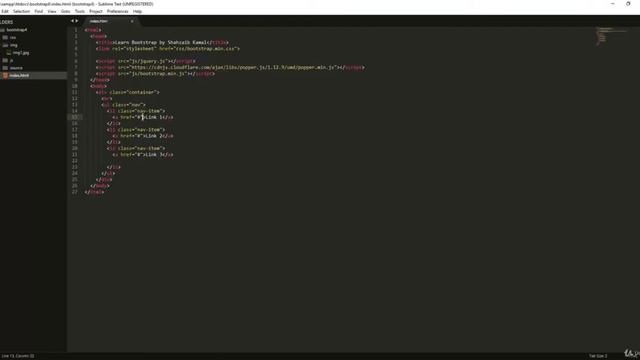Click the minimap code preview
640x360 pixels.
(x=610, y=36)
